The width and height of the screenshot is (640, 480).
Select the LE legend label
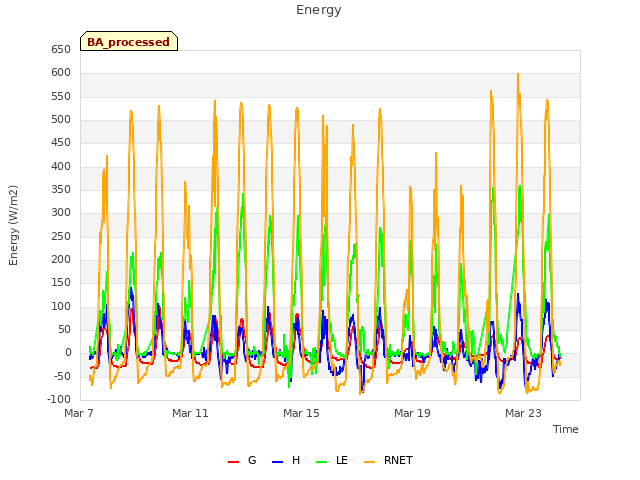coord(342,460)
